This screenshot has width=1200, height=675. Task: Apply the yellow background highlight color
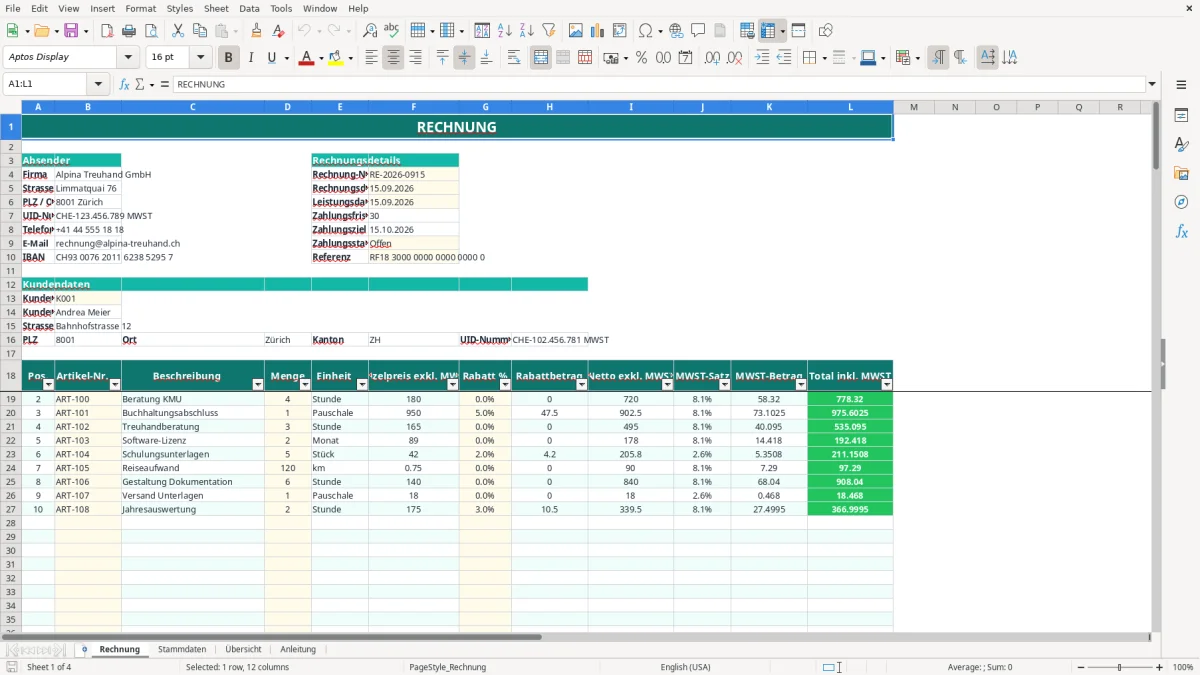point(335,58)
